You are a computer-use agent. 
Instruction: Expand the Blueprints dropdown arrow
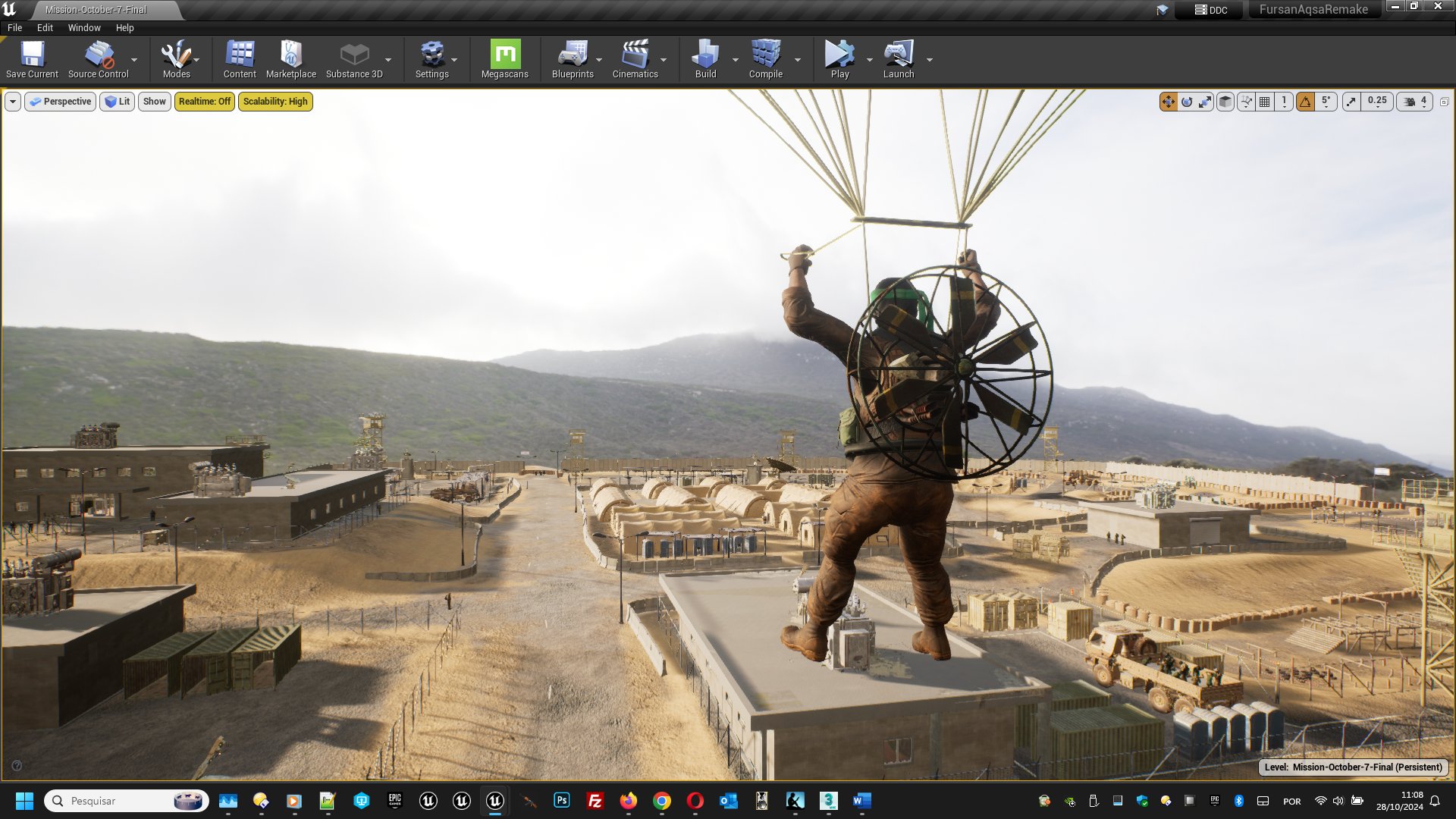pos(599,59)
